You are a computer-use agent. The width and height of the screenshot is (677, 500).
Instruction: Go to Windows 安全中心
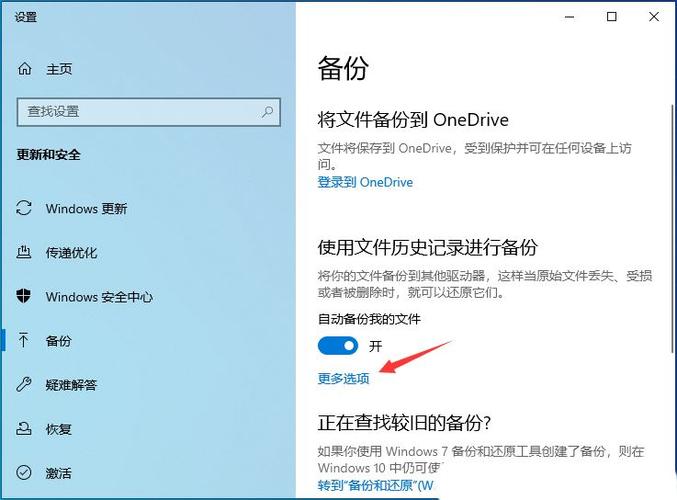(99, 297)
